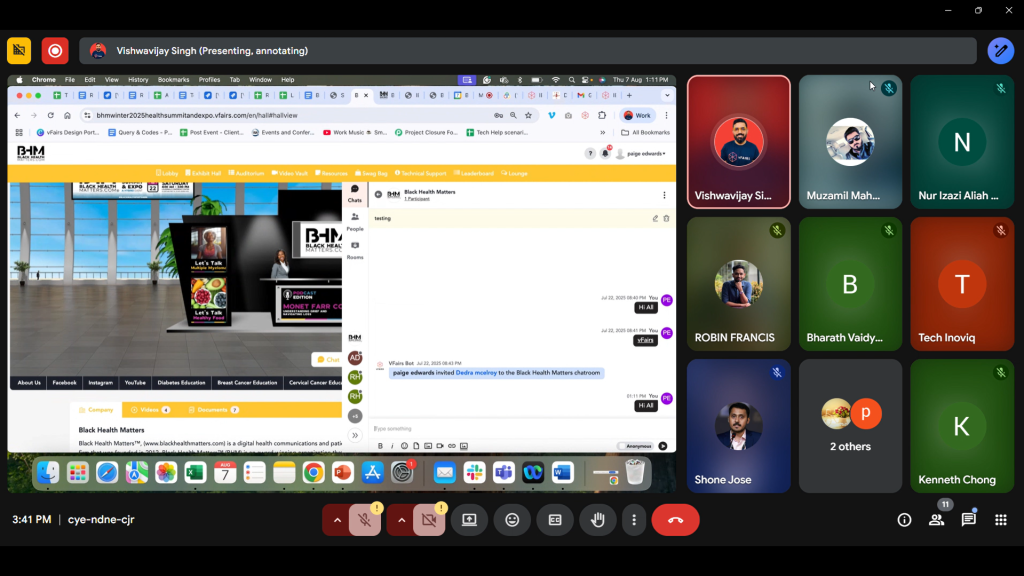Screen dimensions: 1024x576
Task: Click the Dedra mcelroy link
Action: pos(476,373)
